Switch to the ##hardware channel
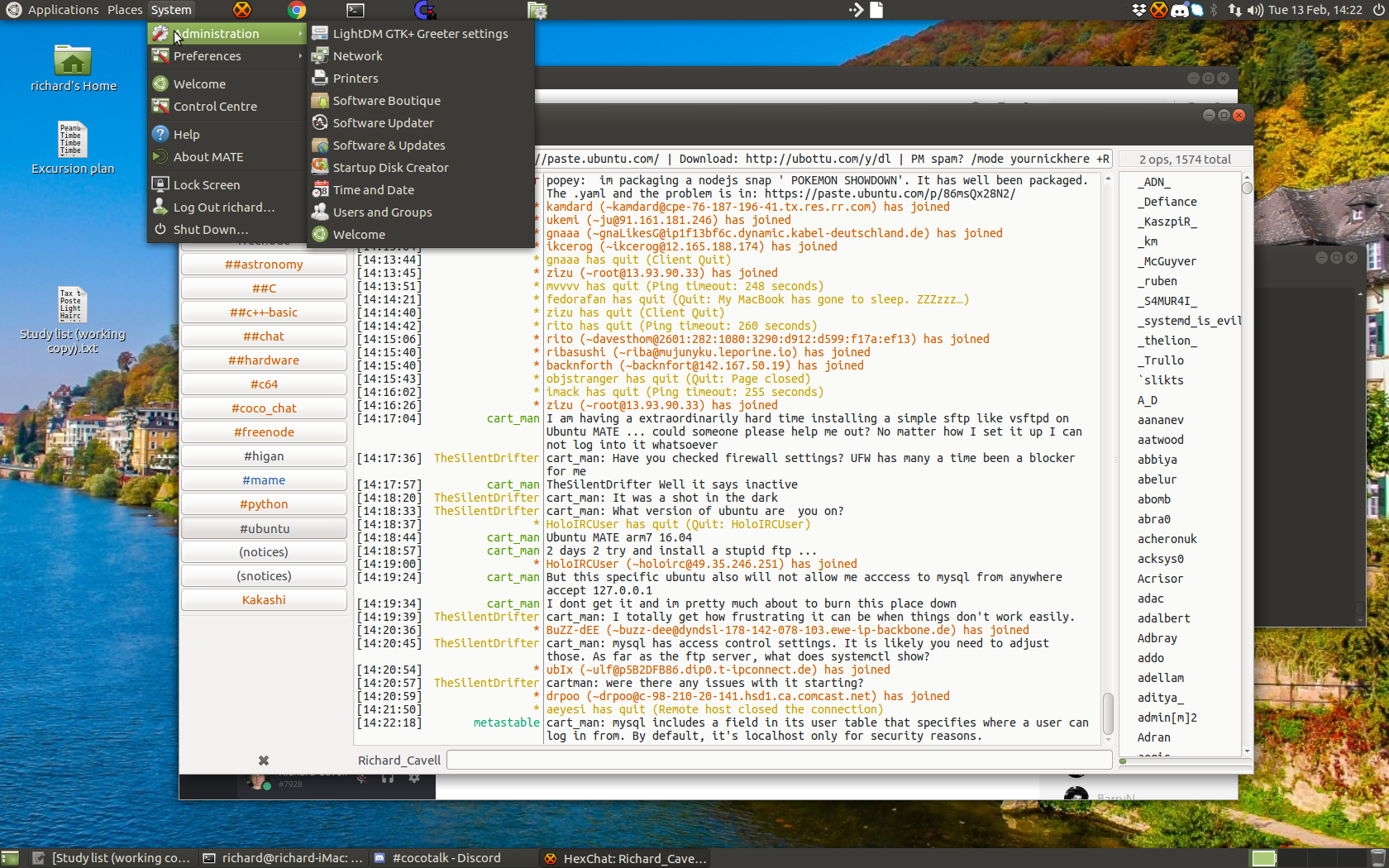This screenshot has width=1389, height=868. (264, 360)
